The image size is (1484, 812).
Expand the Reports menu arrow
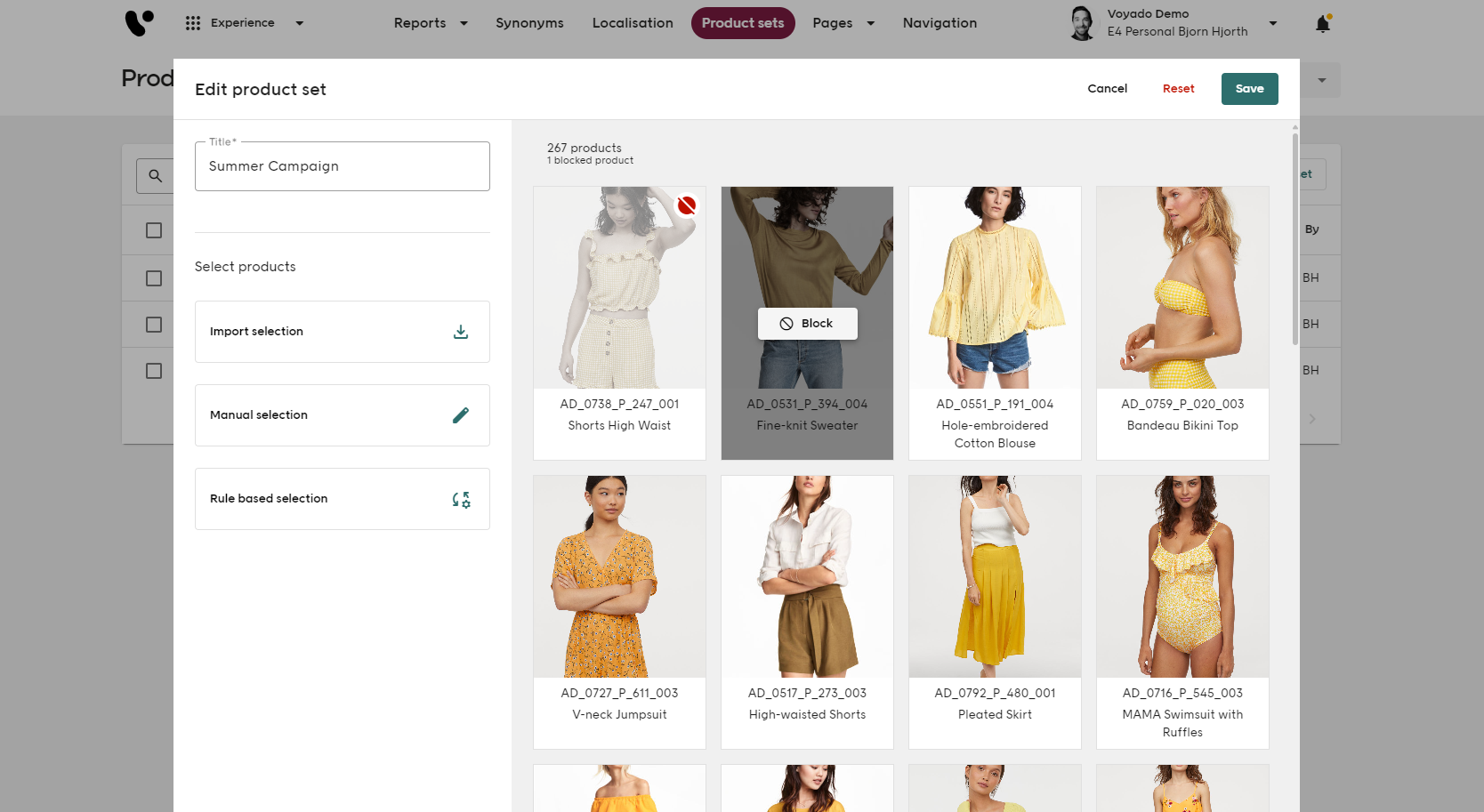pyautogui.click(x=464, y=23)
